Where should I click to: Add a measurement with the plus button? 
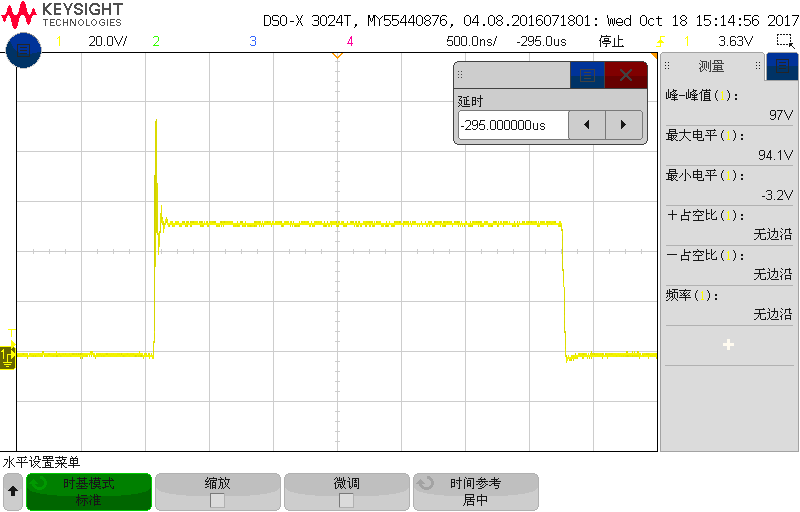(x=729, y=345)
